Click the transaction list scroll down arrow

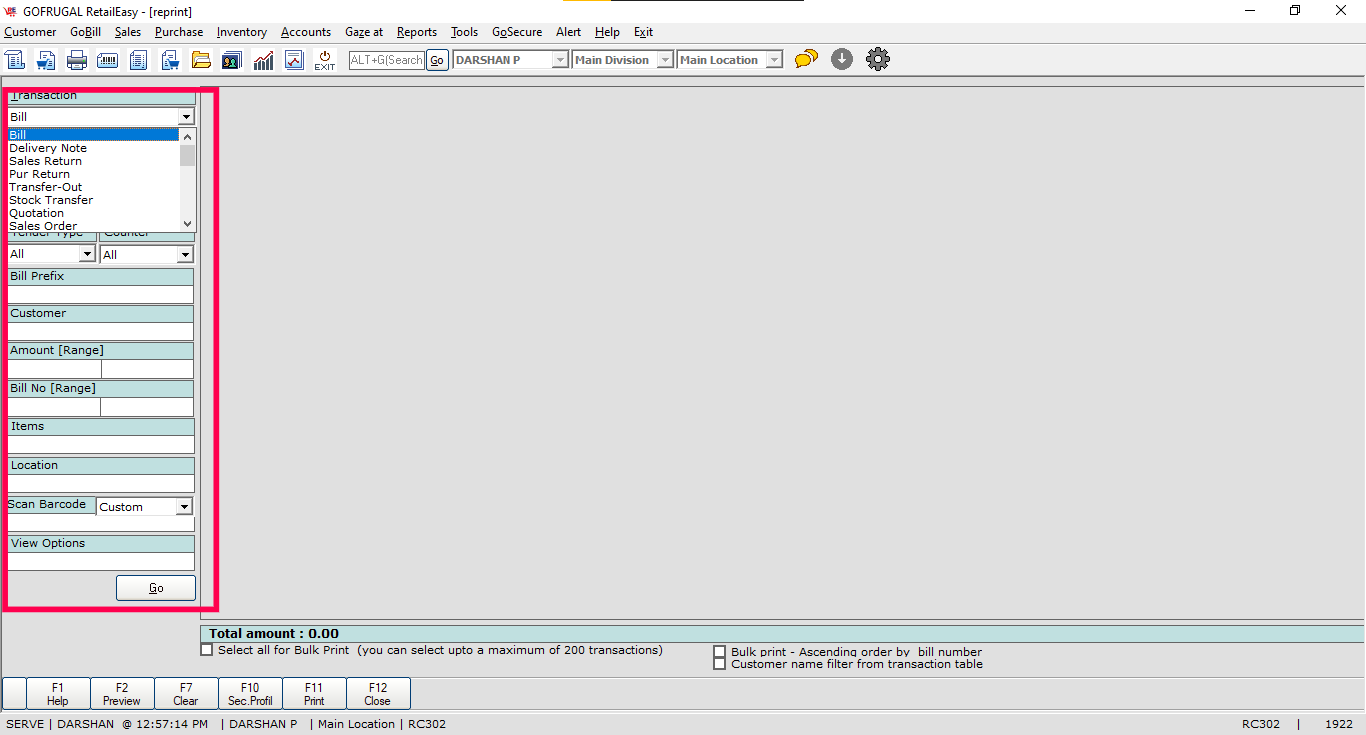tap(187, 224)
